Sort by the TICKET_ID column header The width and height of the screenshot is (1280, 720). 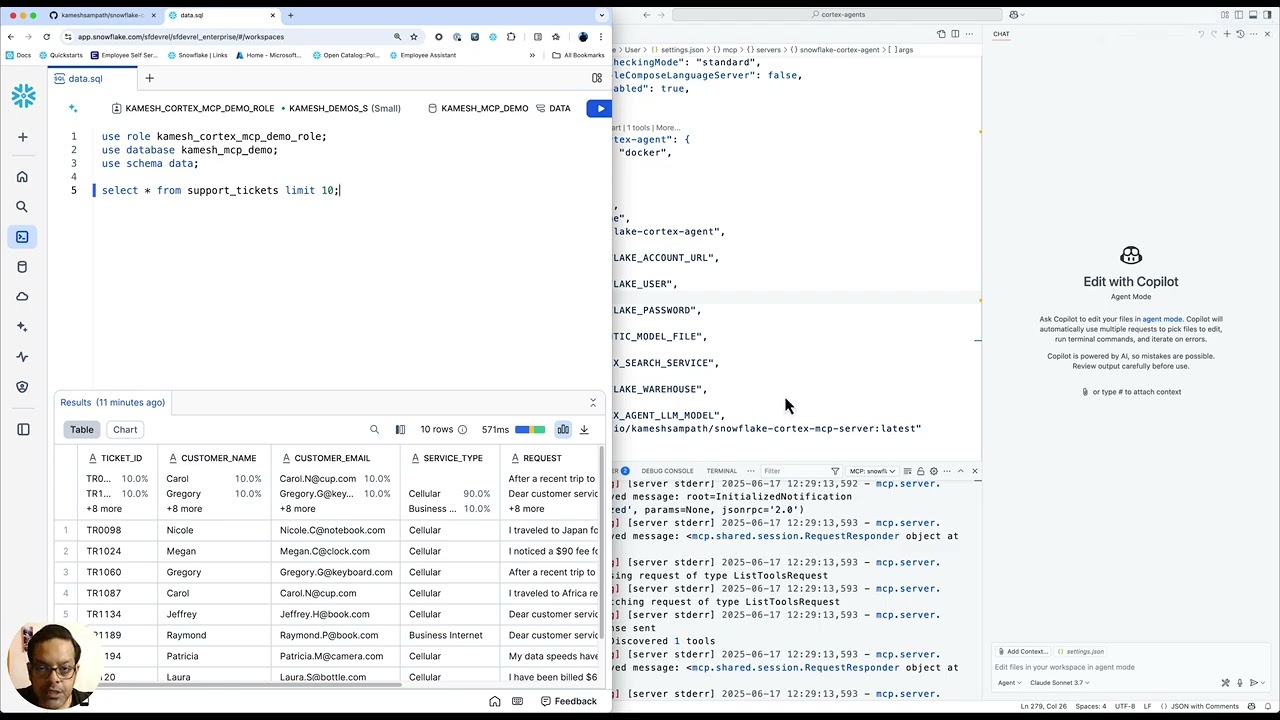point(116,458)
